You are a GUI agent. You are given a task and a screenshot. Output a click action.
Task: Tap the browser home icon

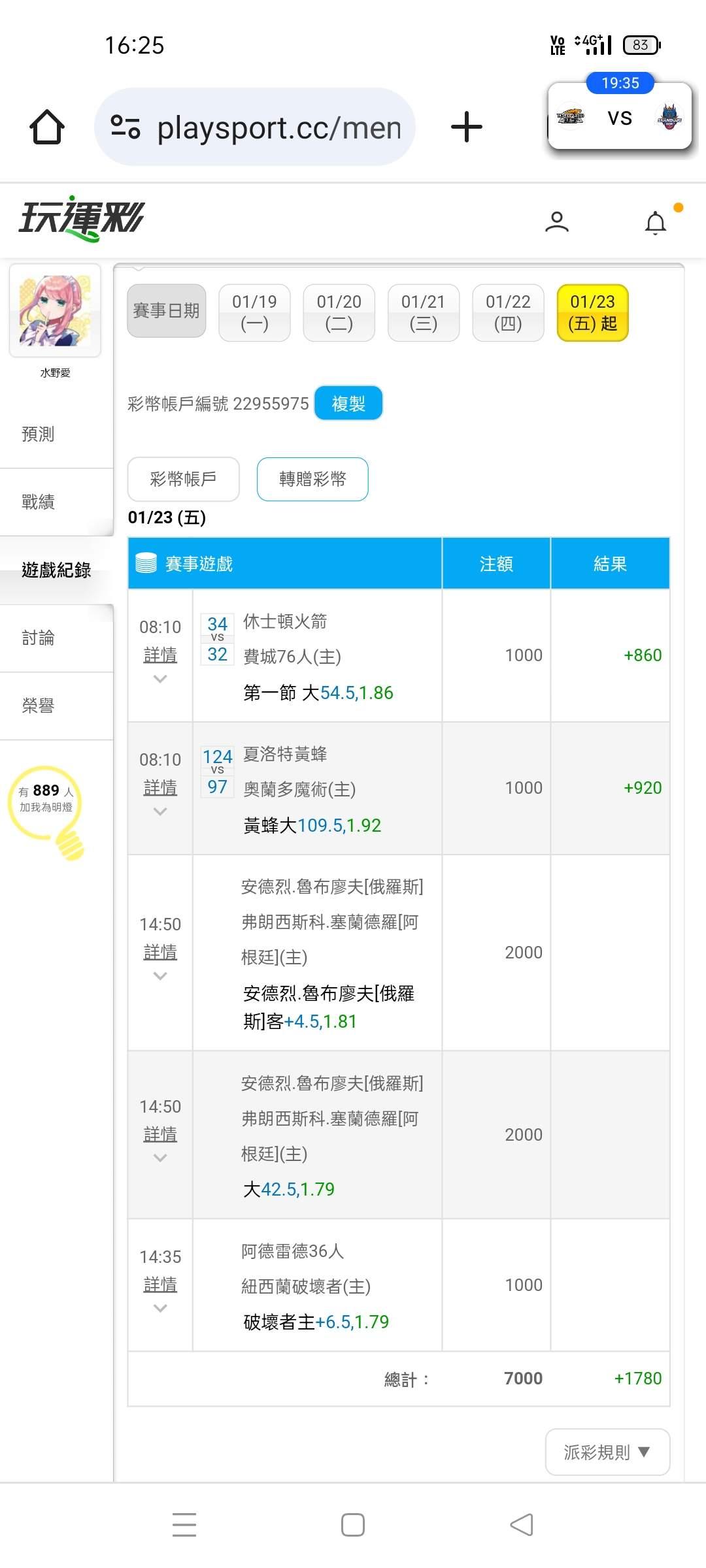point(47,127)
